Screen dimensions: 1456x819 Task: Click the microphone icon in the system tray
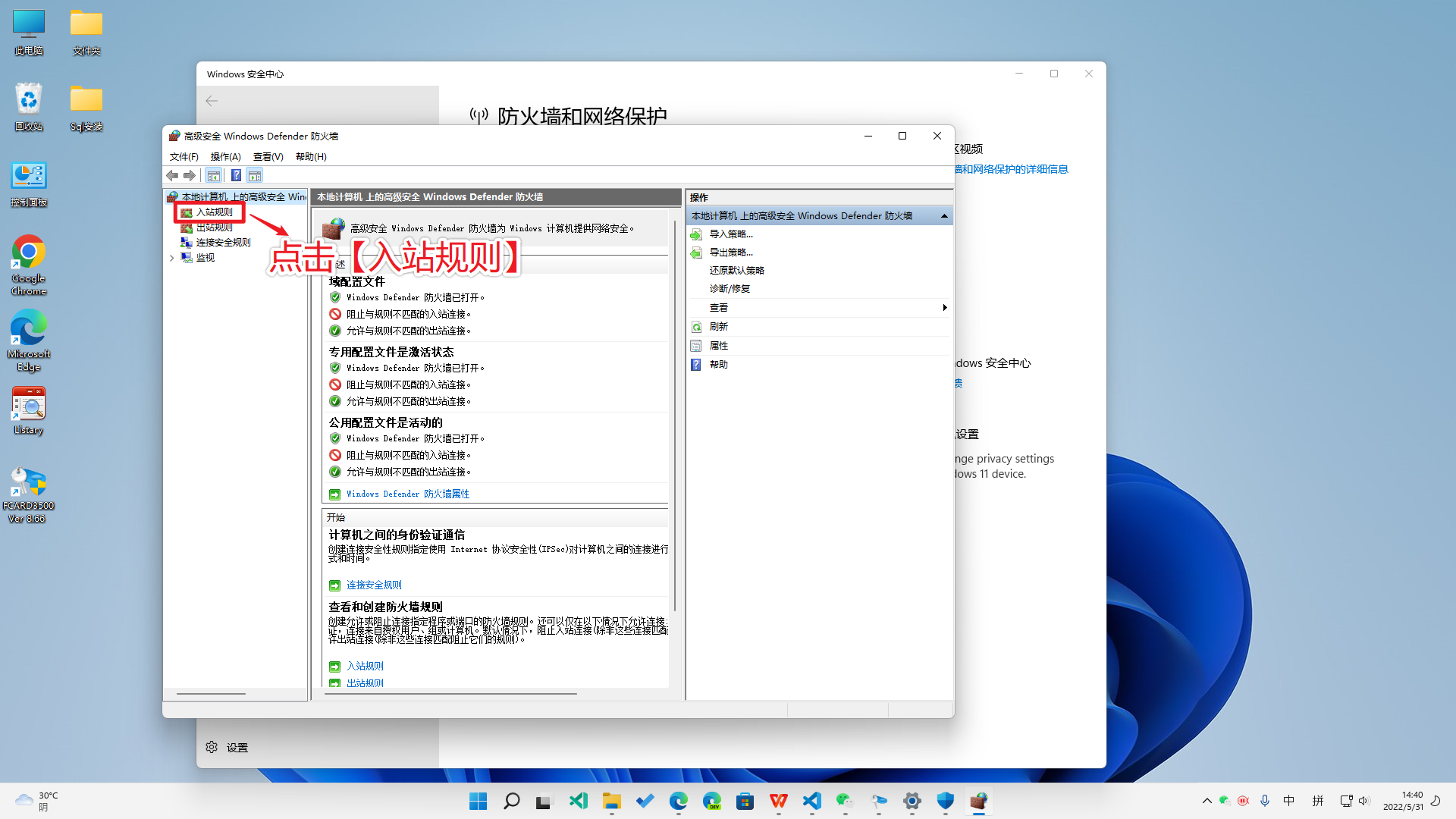1265,802
